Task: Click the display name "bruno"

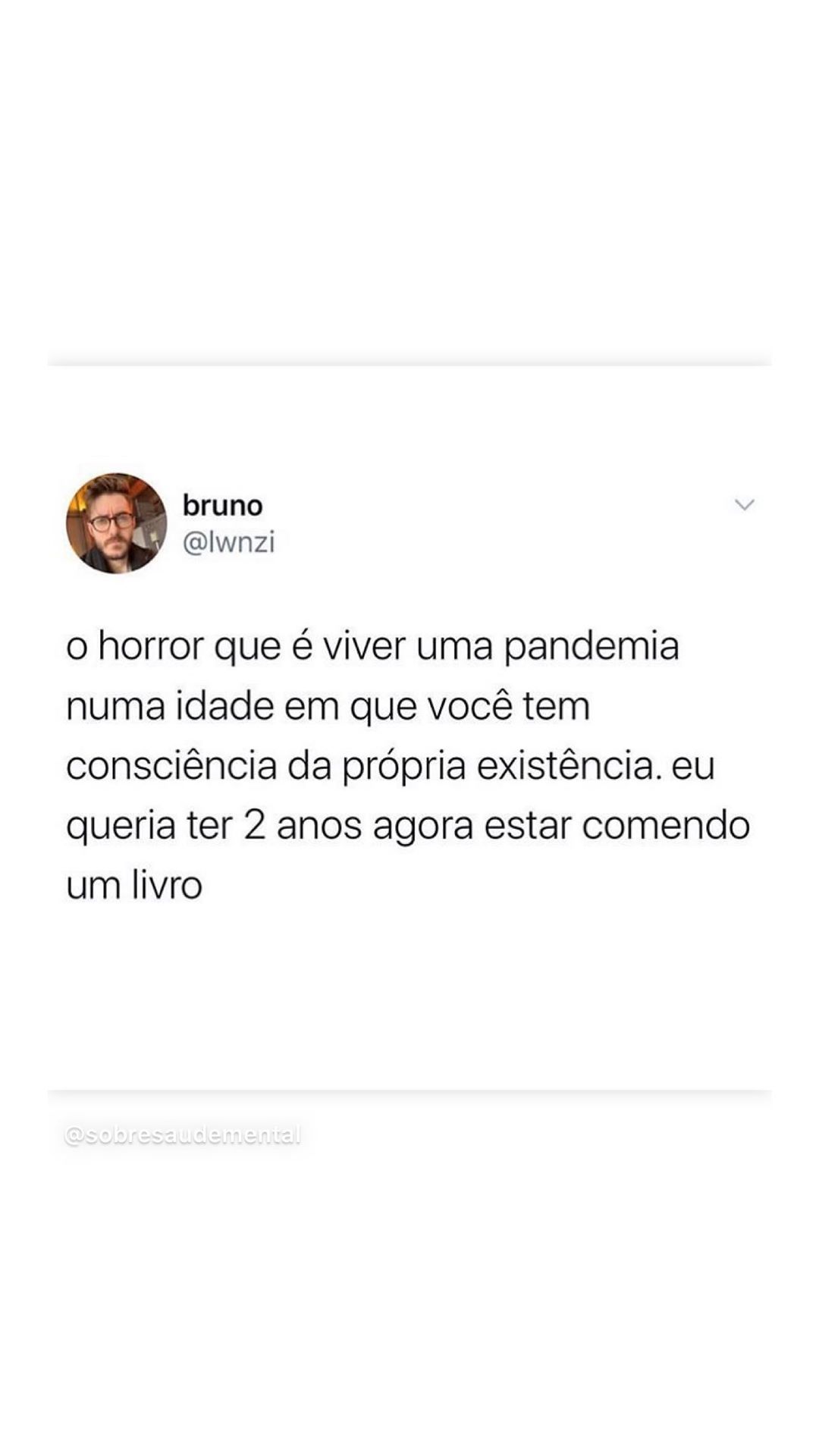Action: click(x=222, y=505)
